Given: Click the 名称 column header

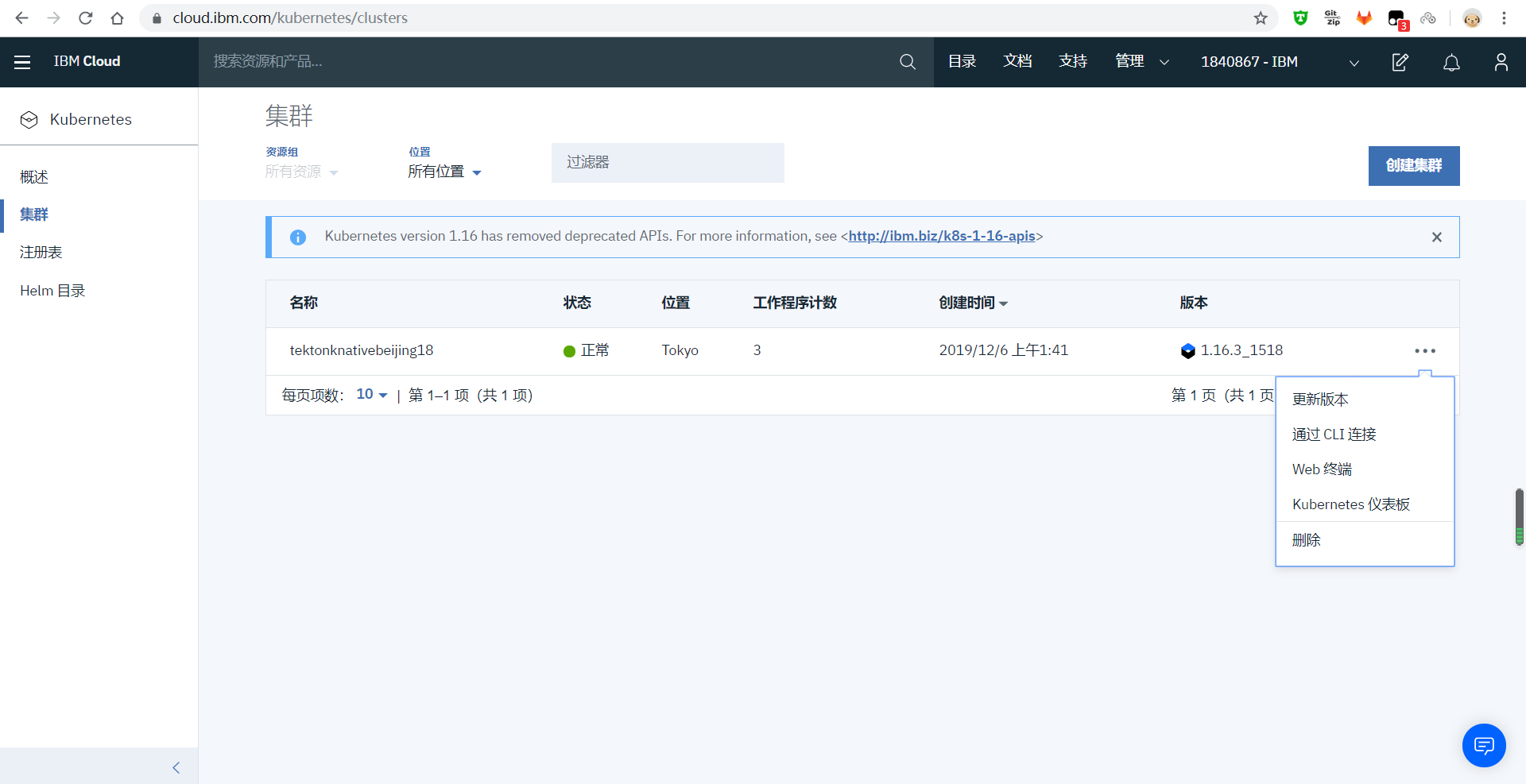Looking at the screenshot, I should 304,303.
